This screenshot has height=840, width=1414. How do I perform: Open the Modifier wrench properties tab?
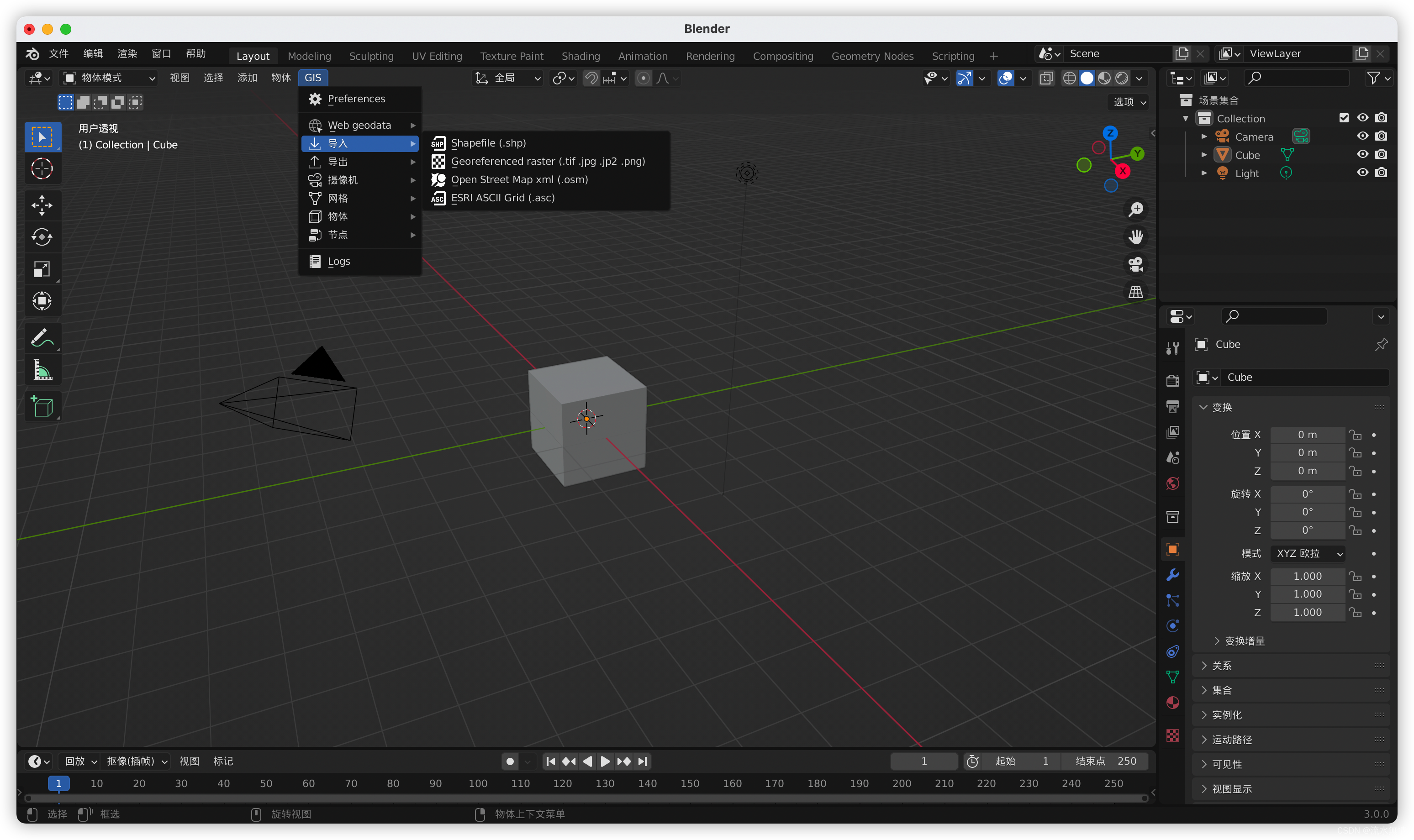[1172, 574]
